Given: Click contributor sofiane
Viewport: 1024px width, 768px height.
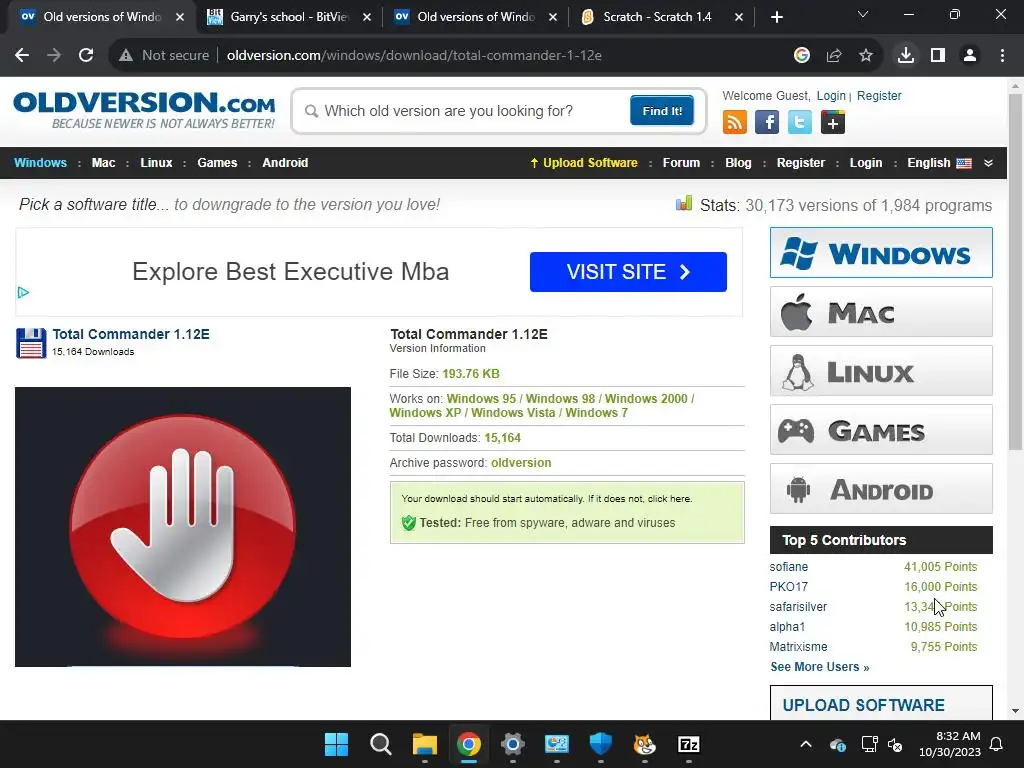Looking at the screenshot, I should pyautogui.click(x=788, y=567).
